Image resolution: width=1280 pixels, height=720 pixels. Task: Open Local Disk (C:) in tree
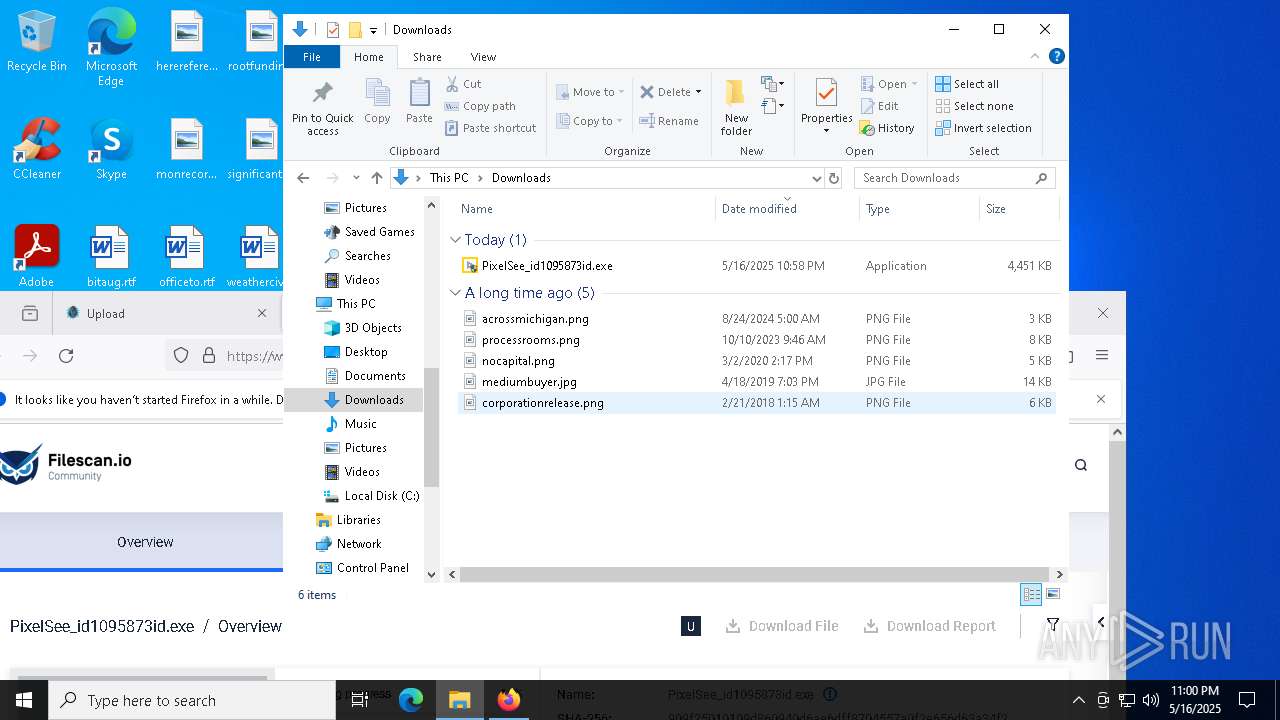click(371, 496)
